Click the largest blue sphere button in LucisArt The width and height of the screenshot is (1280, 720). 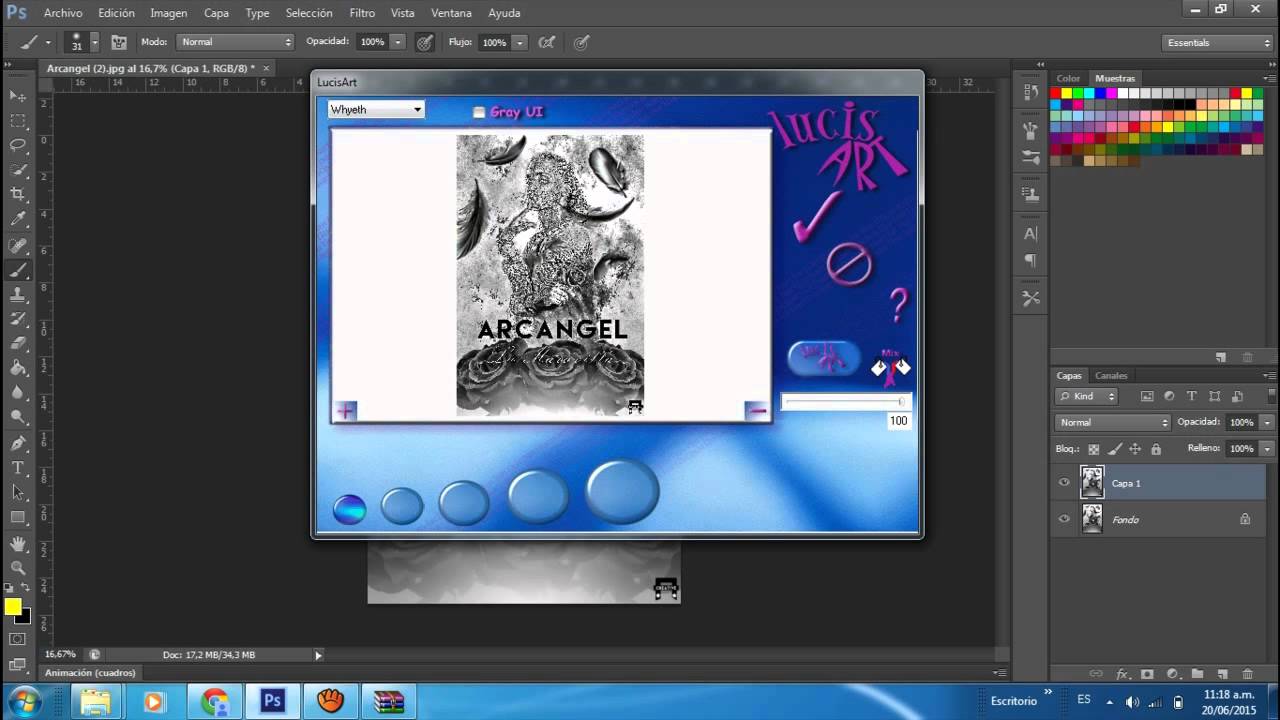[x=622, y=491]
